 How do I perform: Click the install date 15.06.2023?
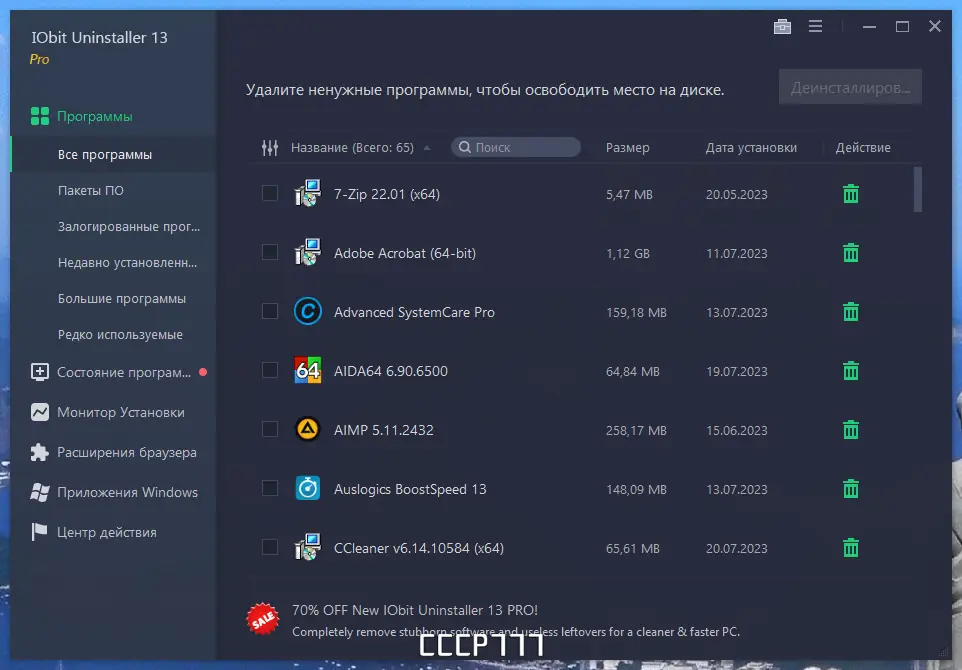tap(736, 431)
